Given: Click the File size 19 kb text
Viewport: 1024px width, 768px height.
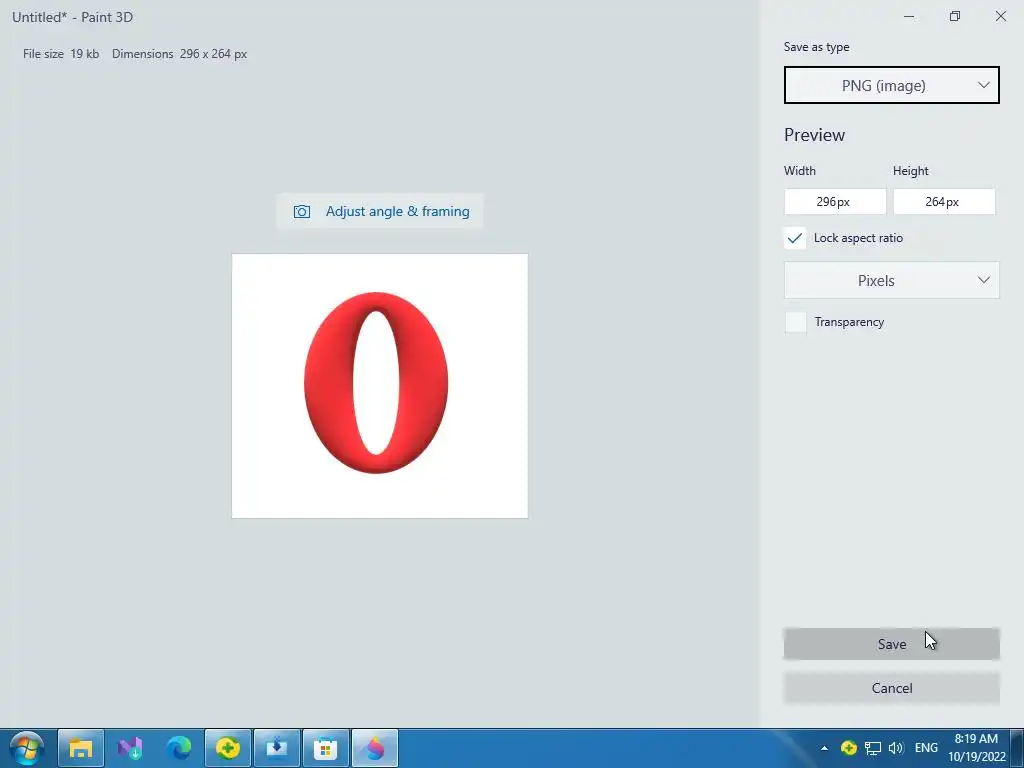Looking at the screenshot, I should click(61, 54).
